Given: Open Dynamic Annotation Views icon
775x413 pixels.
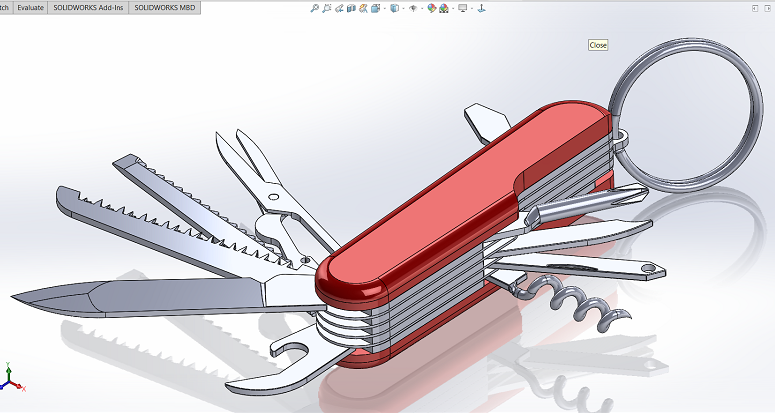Looking at the screenshot, I should pyautogui.click(x=363, y=8).
